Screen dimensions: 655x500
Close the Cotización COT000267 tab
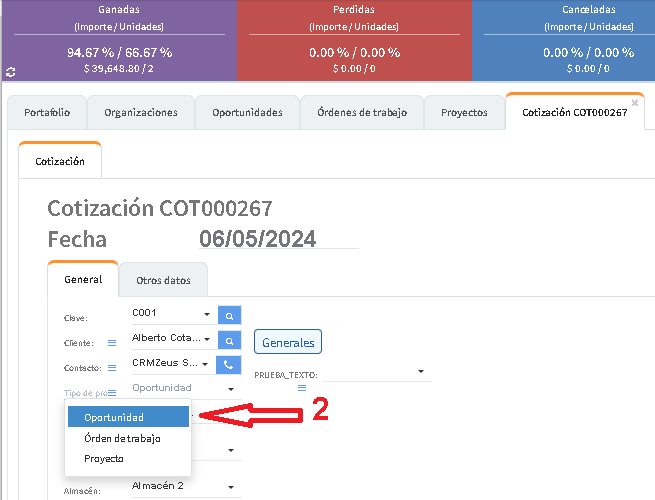coord(635,102)
